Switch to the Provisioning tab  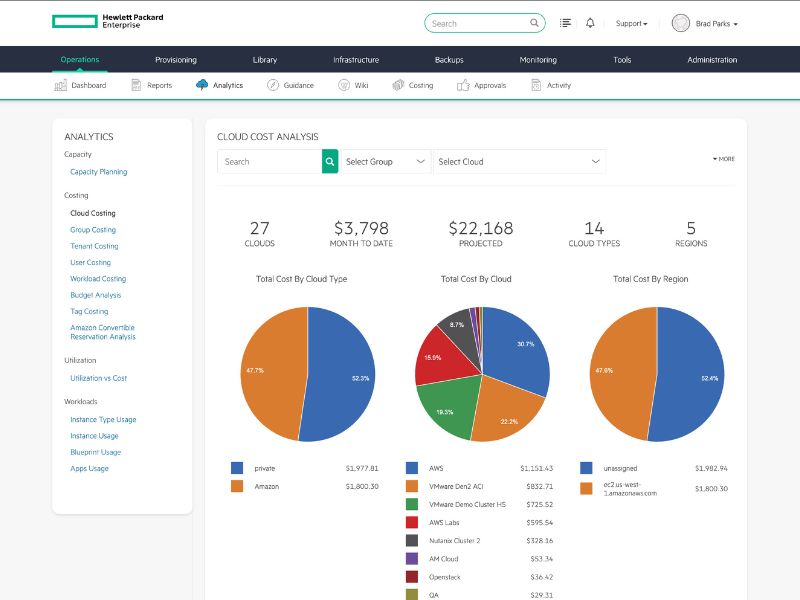point(176,59)
